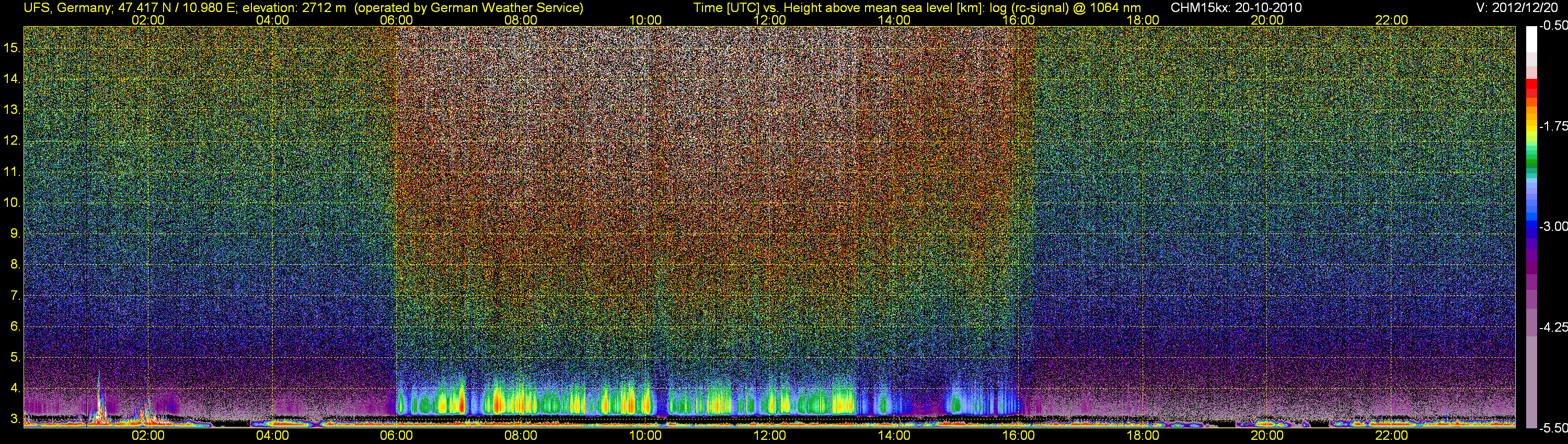Click the 22:00 label on the top time axis
The height and width of the screenshot is (444, 1568).
pyautogui.click(x=1391, y=20)
